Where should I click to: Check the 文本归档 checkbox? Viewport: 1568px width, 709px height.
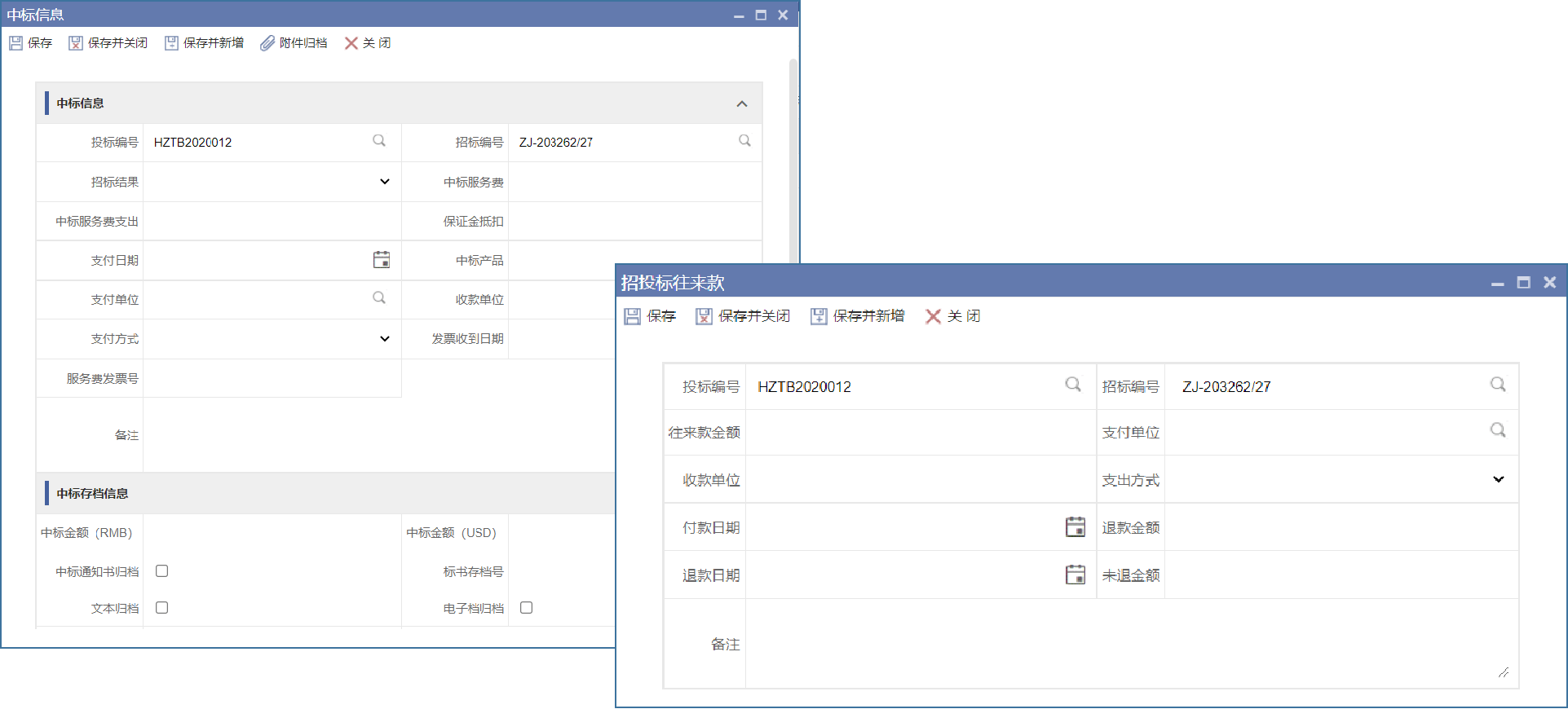coord(162,608)
